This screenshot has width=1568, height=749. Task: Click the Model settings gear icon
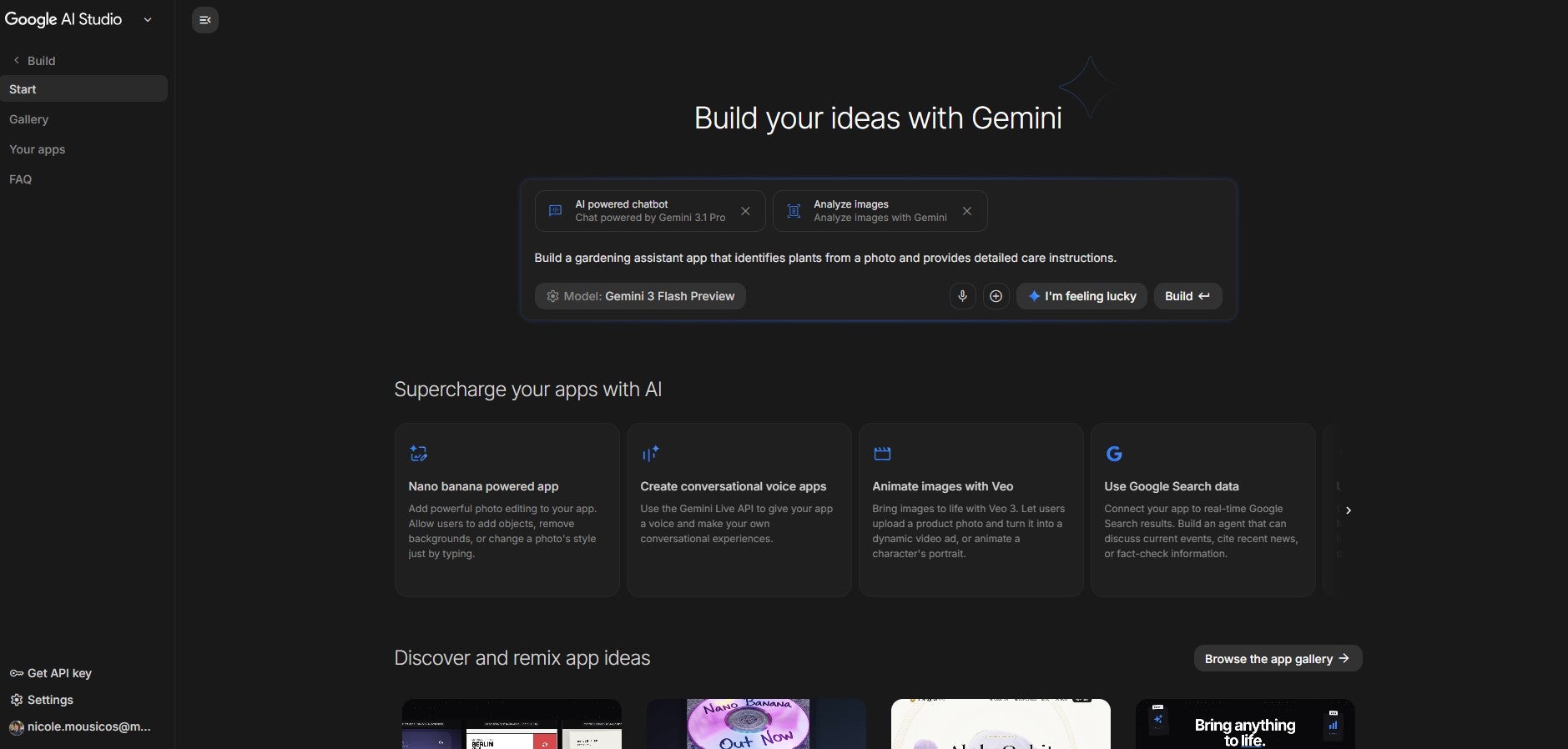[552, 296]
